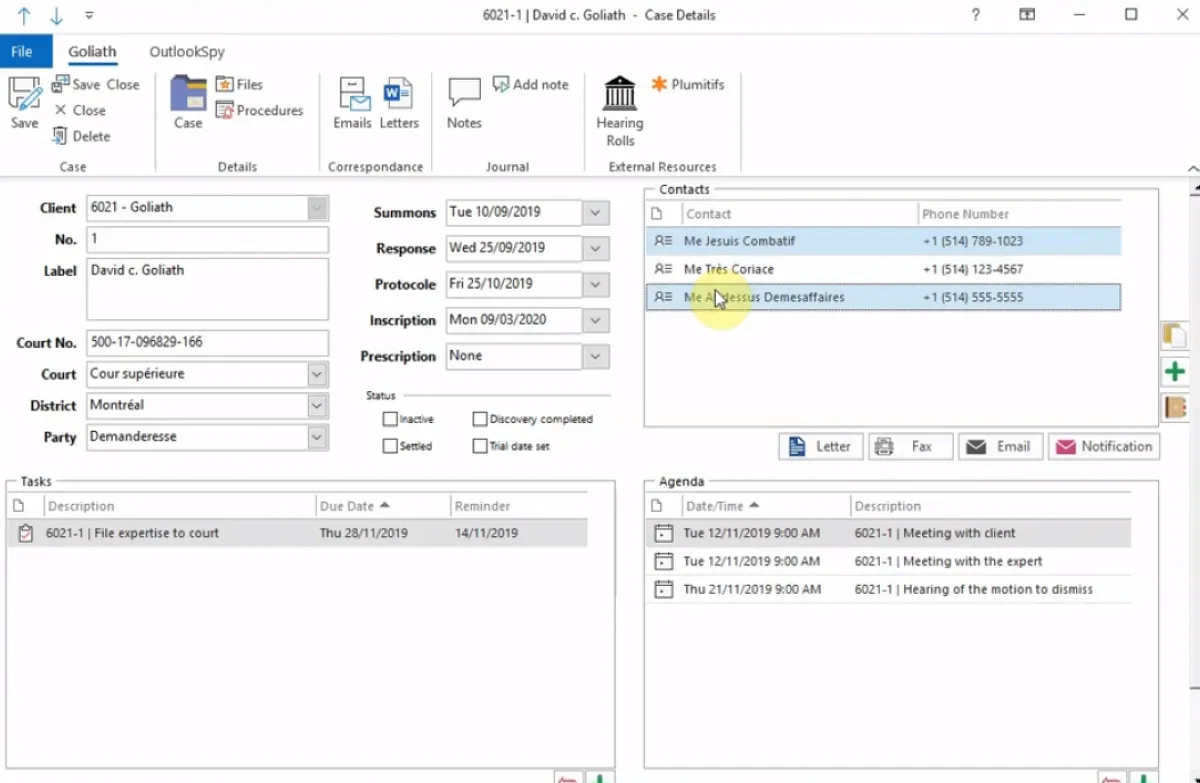Switch to the OutlookSpy tab
1200x783 pixels.
click(x=186, y=52)
